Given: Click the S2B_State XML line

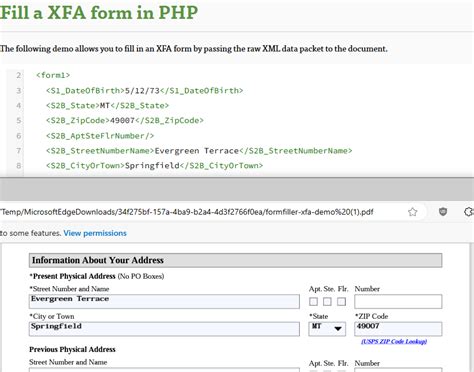Looking at the screenshot, I should coord(107,105).
